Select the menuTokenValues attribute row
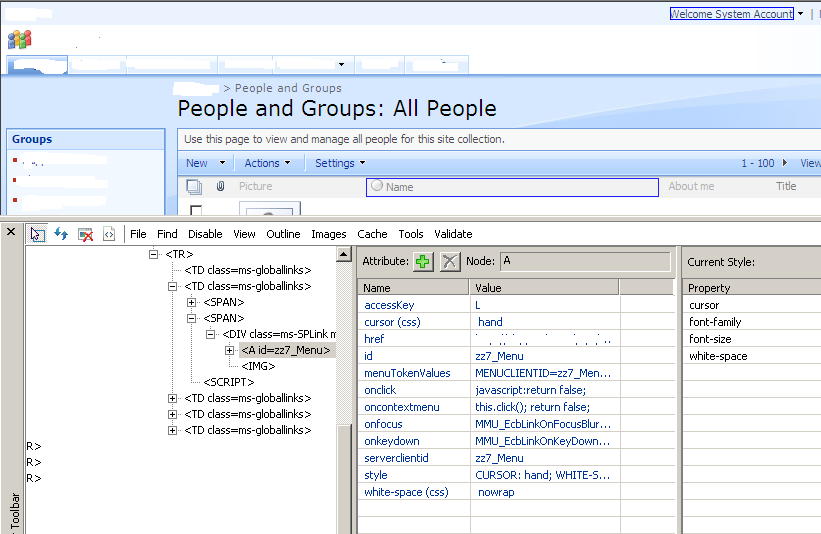Screen dimensions: 821x534 click(516, 373)
